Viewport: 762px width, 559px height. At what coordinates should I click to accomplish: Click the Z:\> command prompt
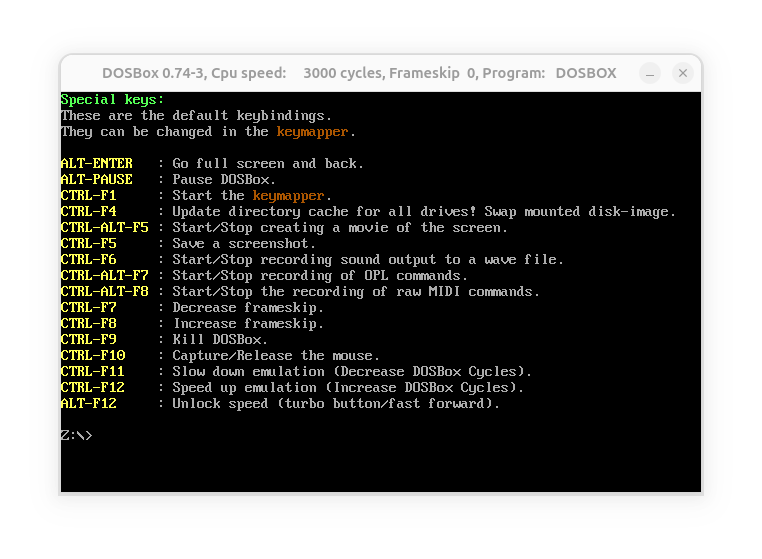point(76,435)
